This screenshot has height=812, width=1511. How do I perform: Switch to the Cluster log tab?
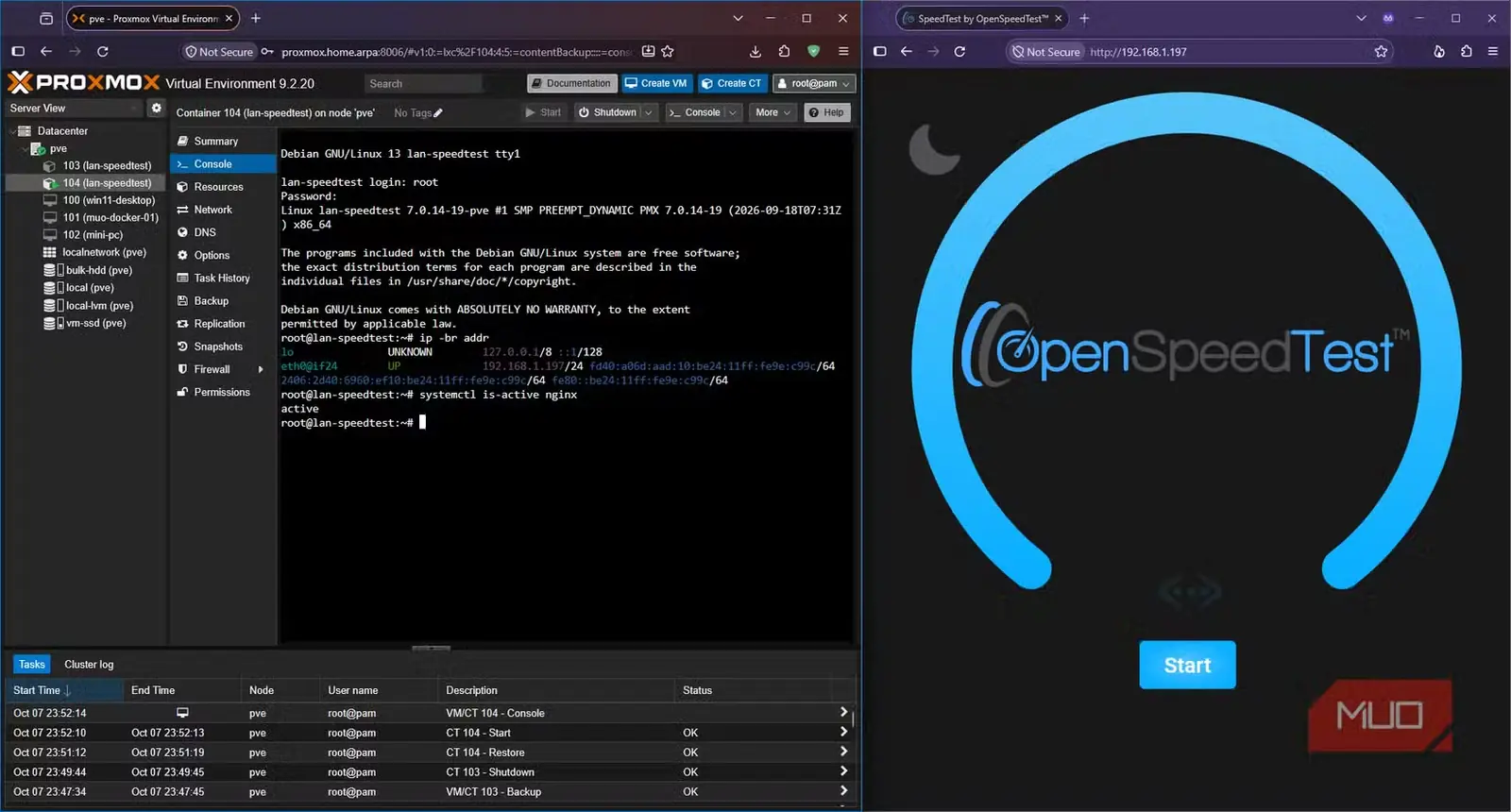[x=89, y=665]
